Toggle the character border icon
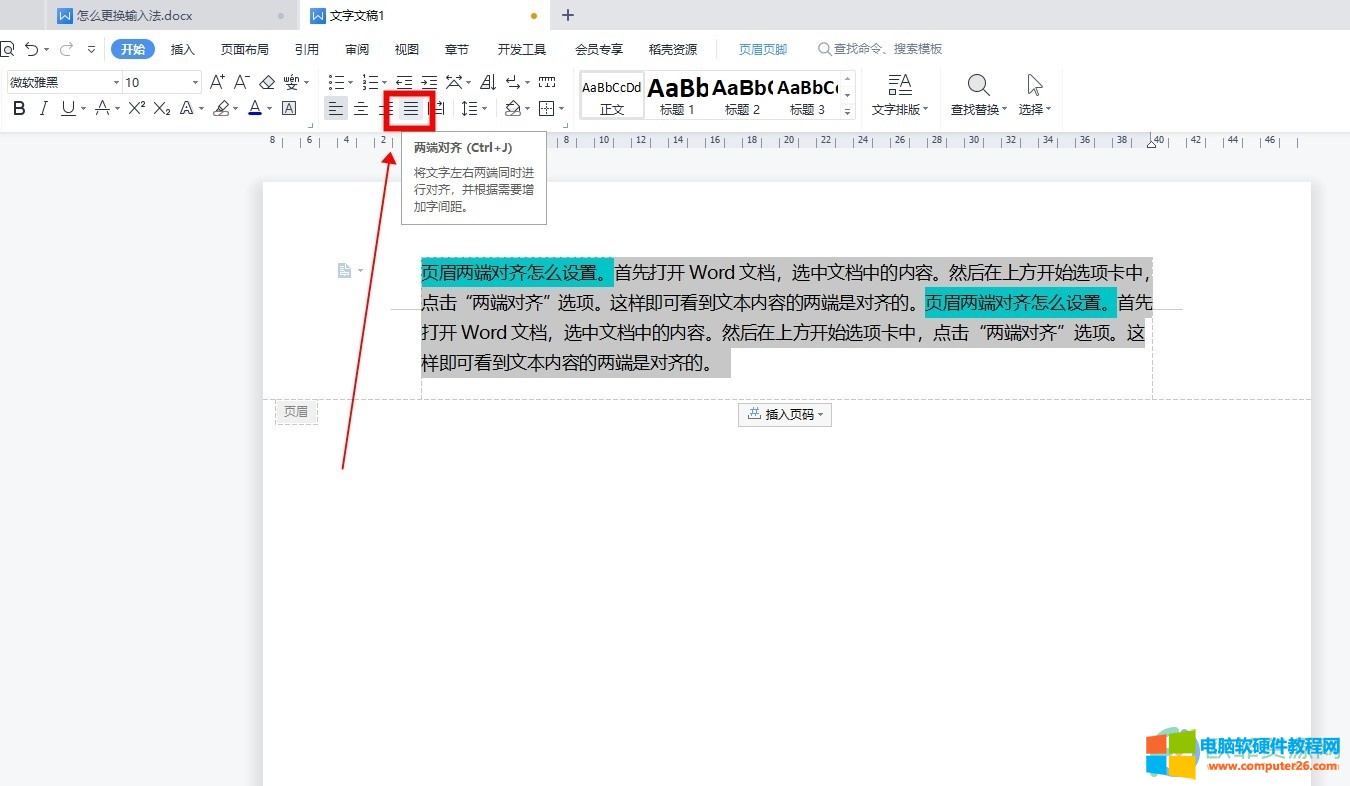This screenshot has width=1350, height=786. [289, 108]
